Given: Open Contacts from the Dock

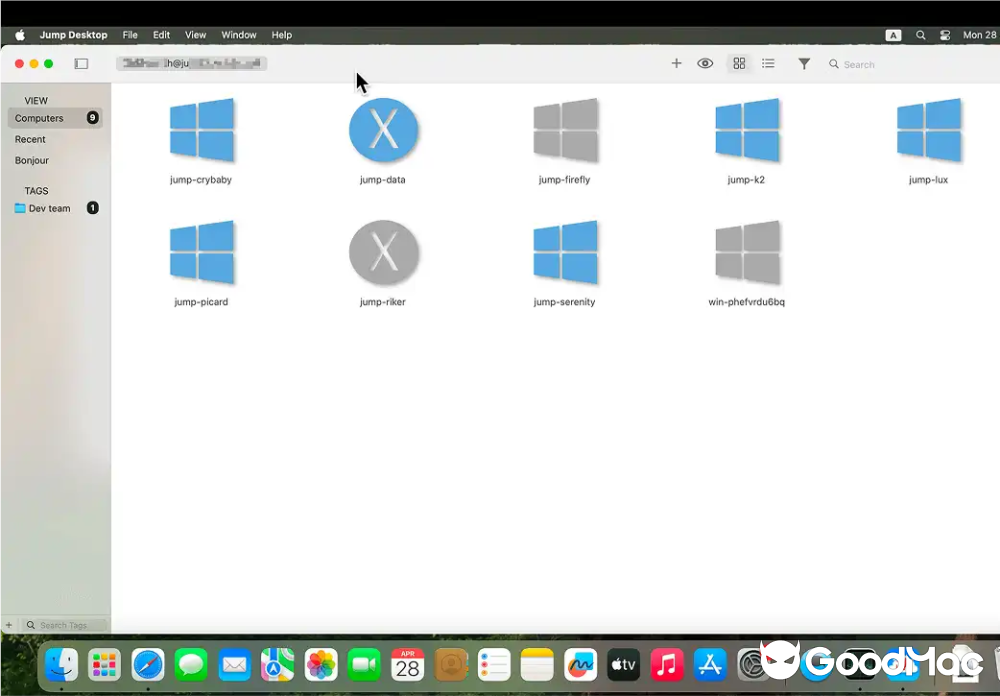Looking at the screenshot, I should (451, 665).
